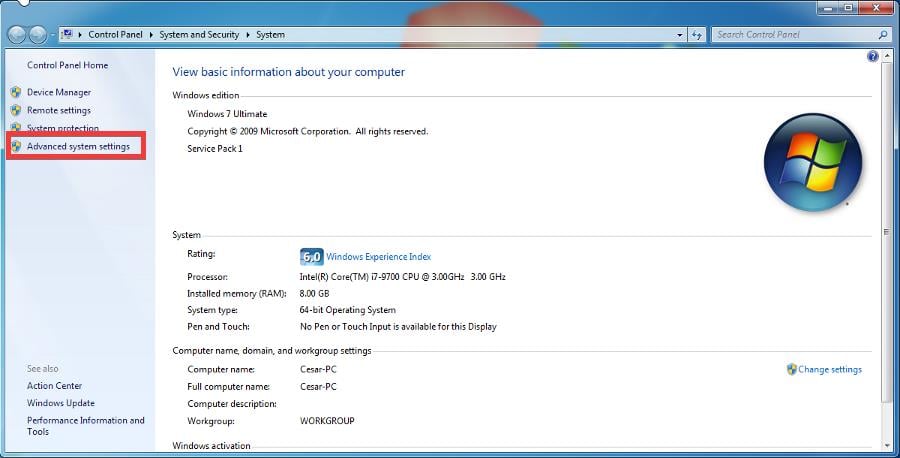The height and width of the screenshot is (458, 900).
Task: Click the 64-bit Operating System value
Action: pos(347,310)
